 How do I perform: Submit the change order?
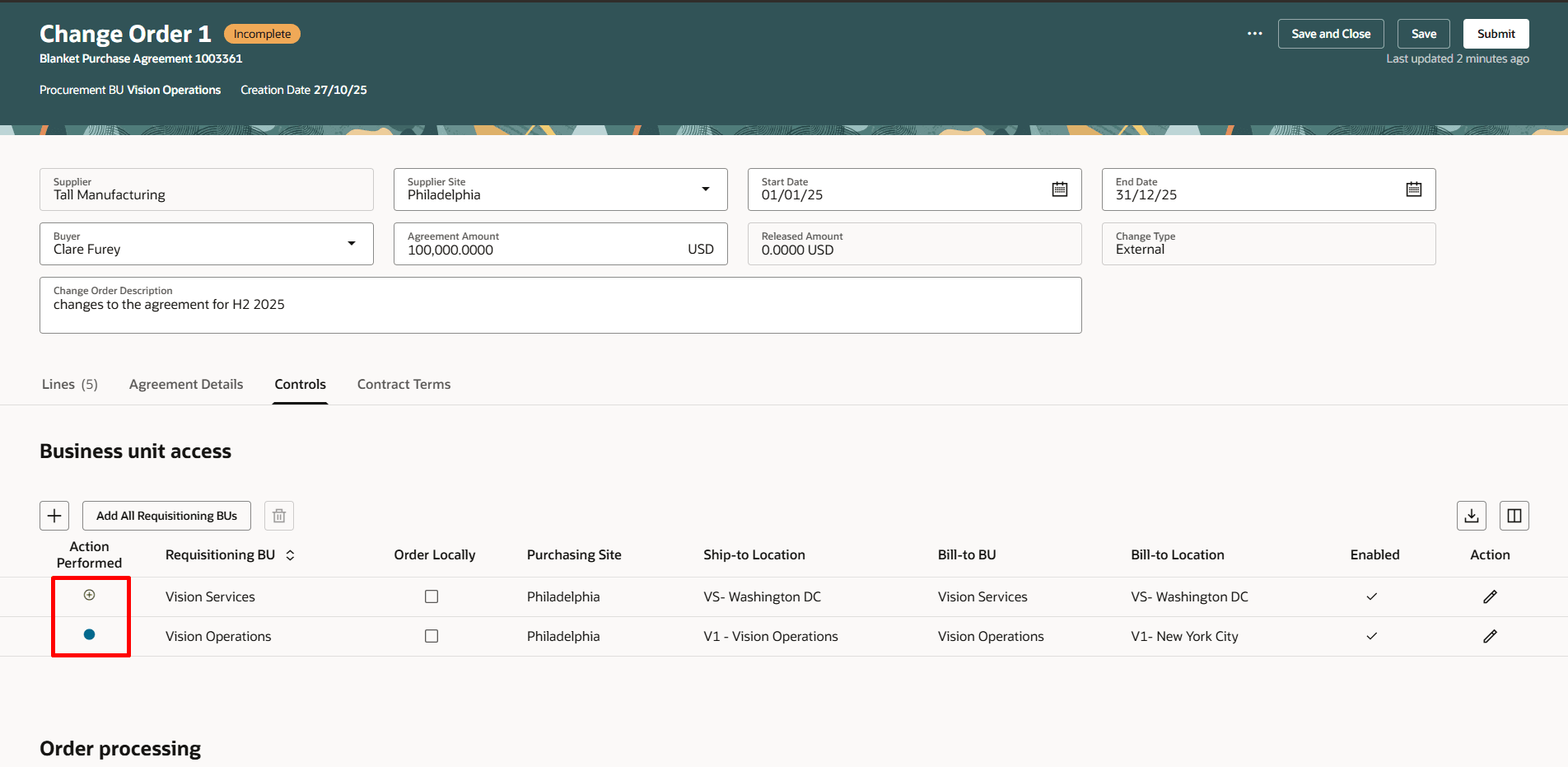[x=1496, y=33]
